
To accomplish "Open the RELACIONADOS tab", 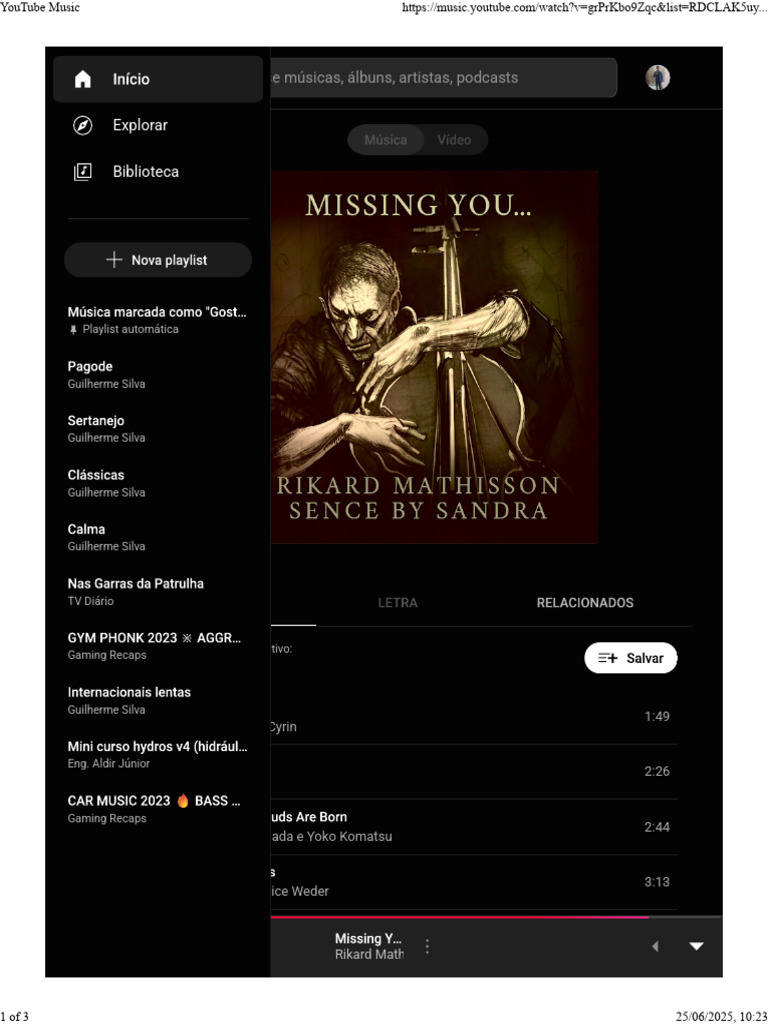I will pos(585,603).
